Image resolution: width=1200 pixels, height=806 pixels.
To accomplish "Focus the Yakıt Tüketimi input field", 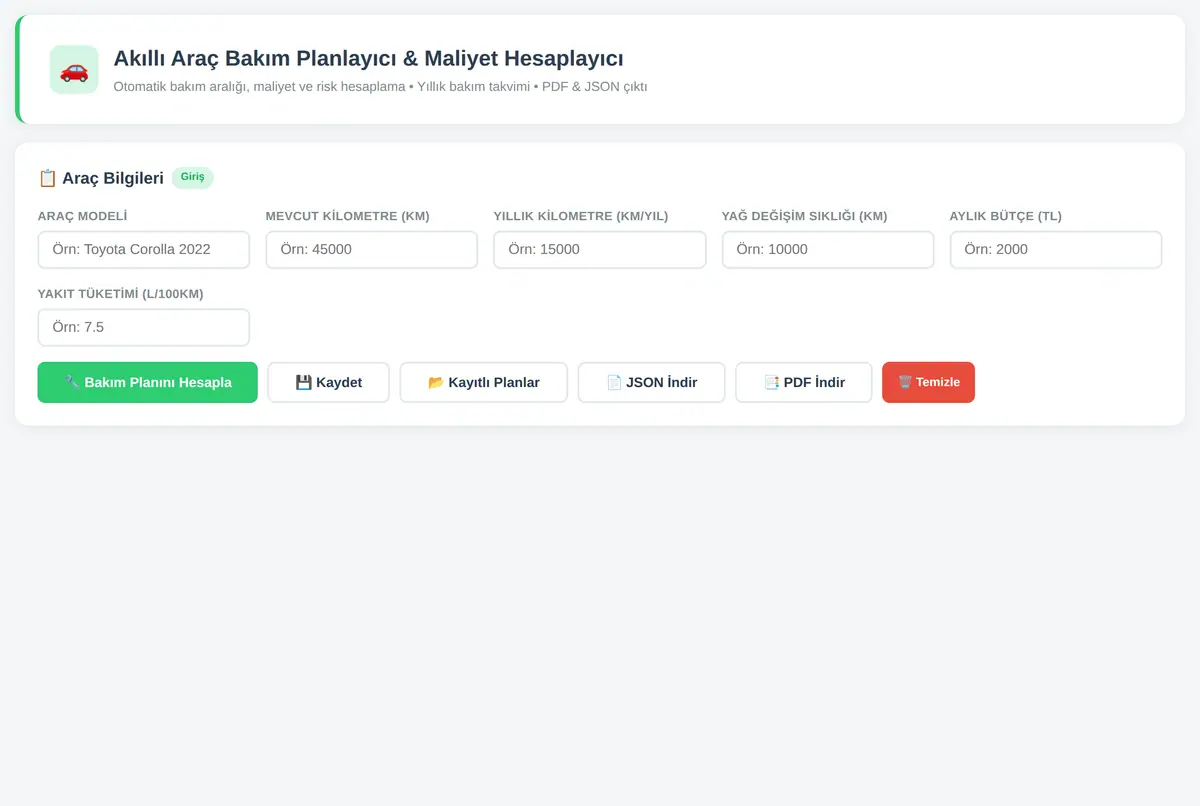I will pos(144,327).
